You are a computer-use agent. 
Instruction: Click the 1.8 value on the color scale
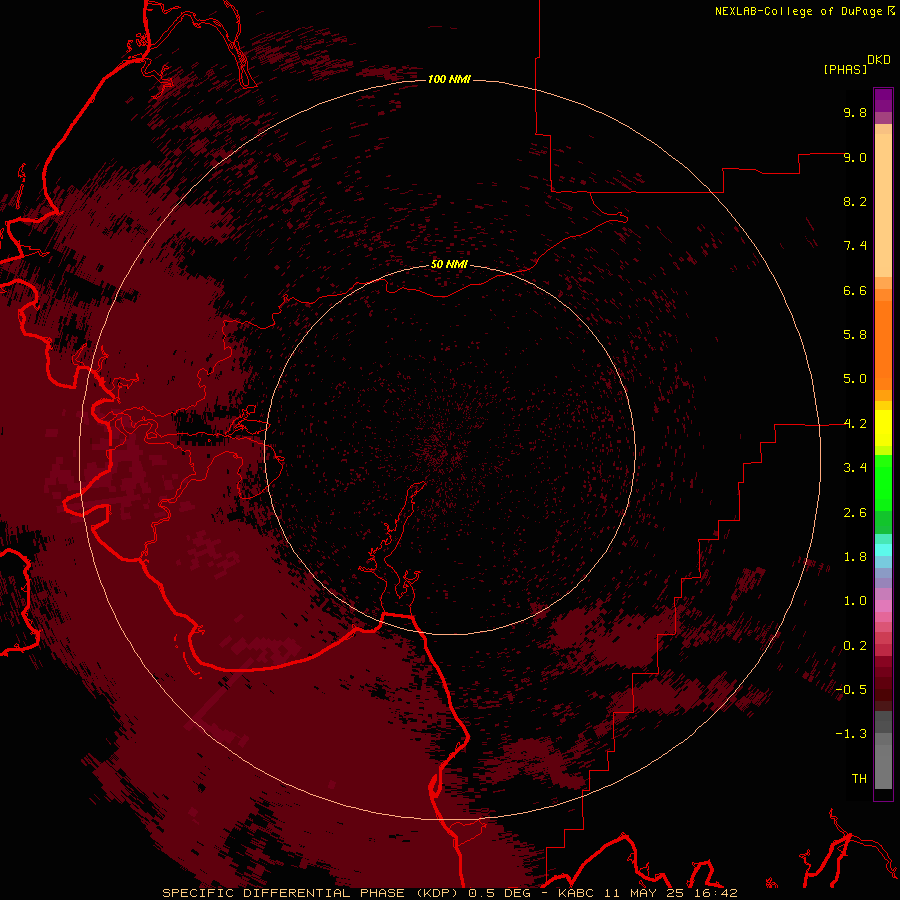click(855, 557)
